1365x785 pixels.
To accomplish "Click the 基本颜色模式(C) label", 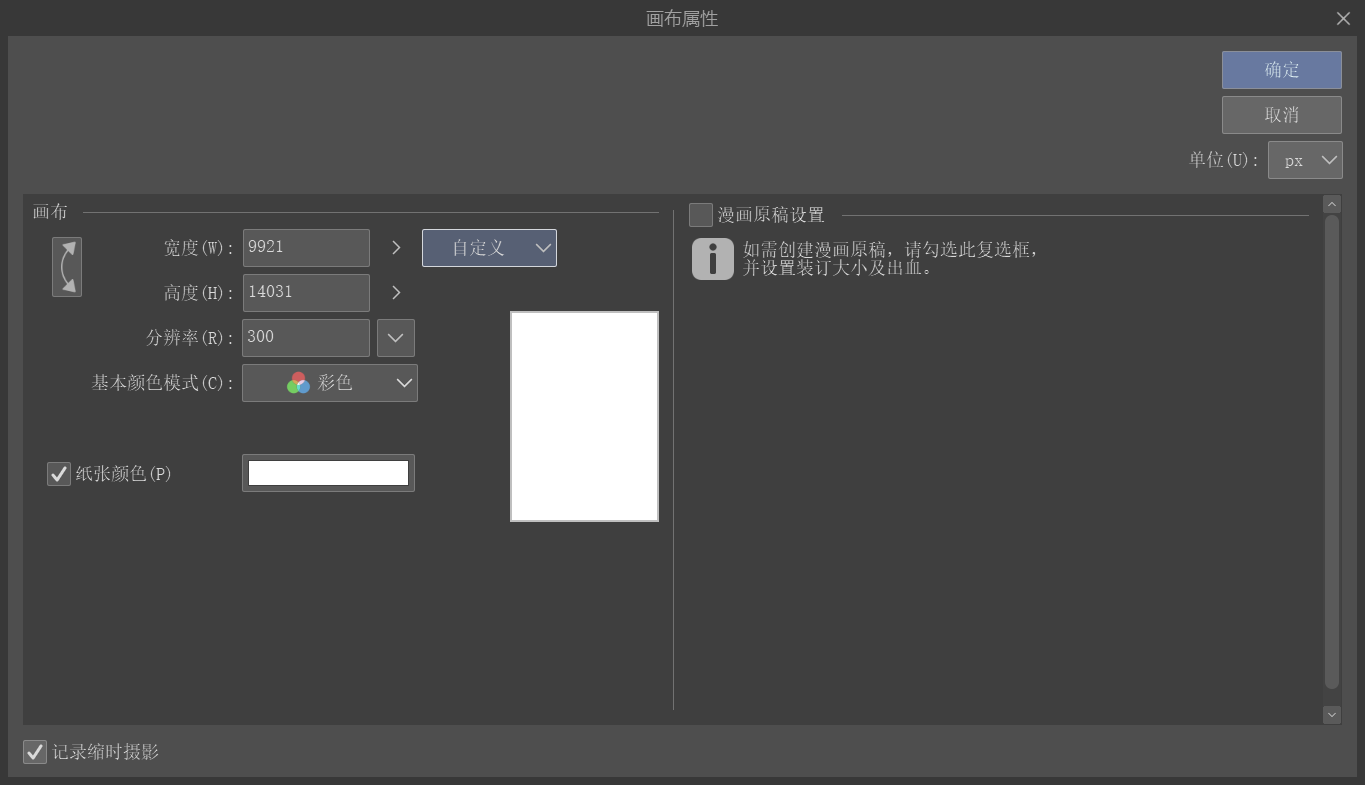I will 163,383.
